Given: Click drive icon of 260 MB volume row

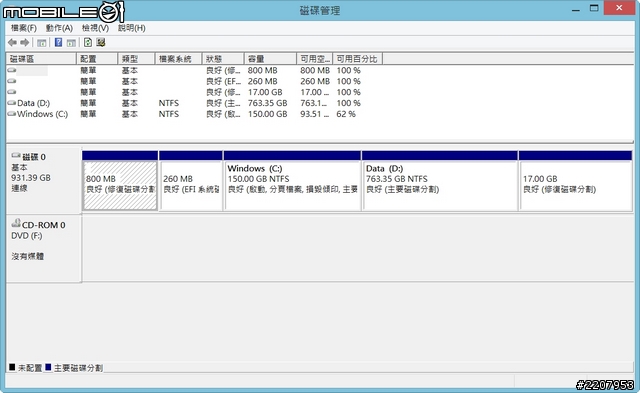Looking at the screenshot, I should pos(12,81).
